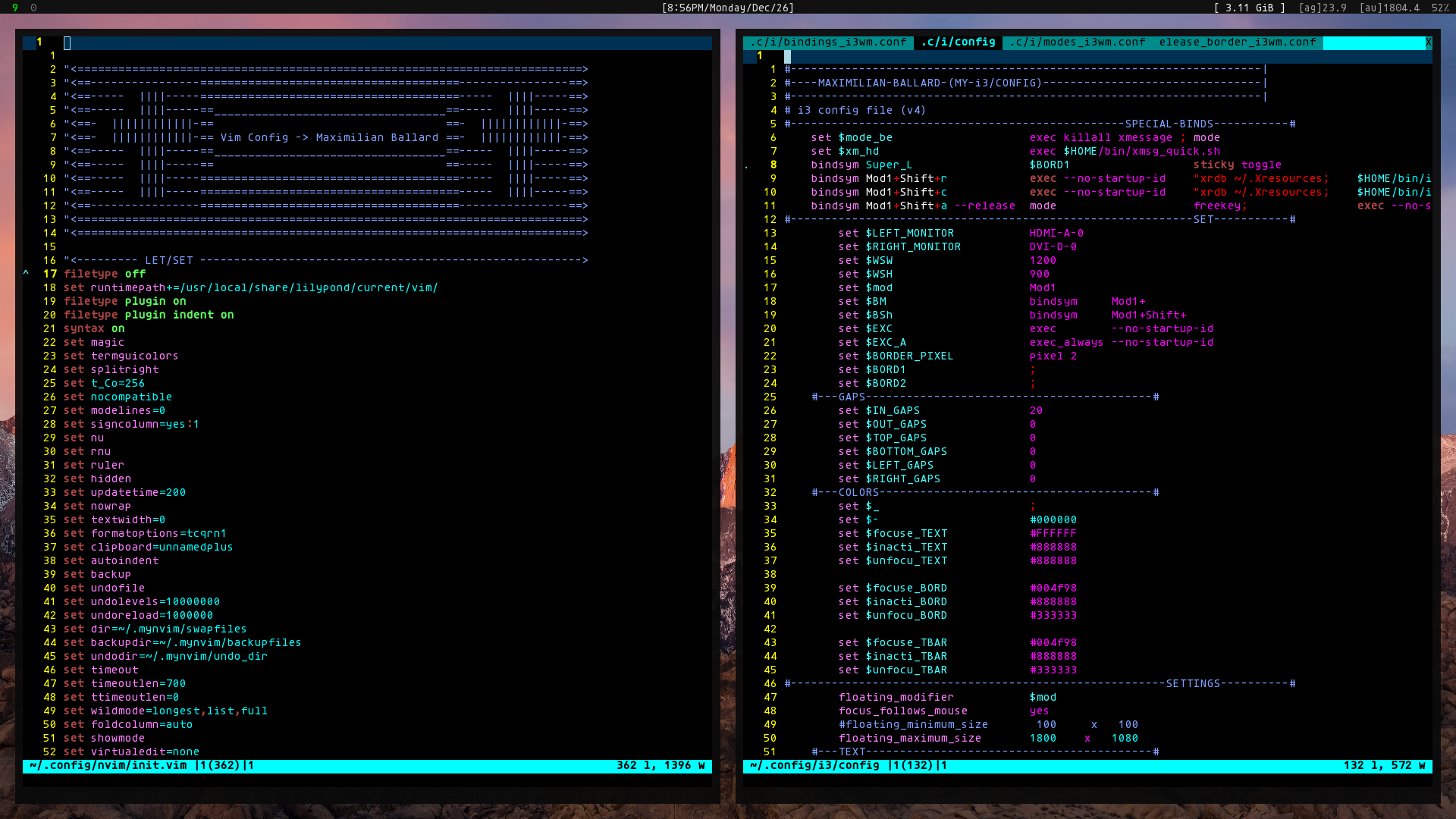Click the 'set wildmode=longest,list,full' line
The image size is (1456, 819).
tap(165, 711)
